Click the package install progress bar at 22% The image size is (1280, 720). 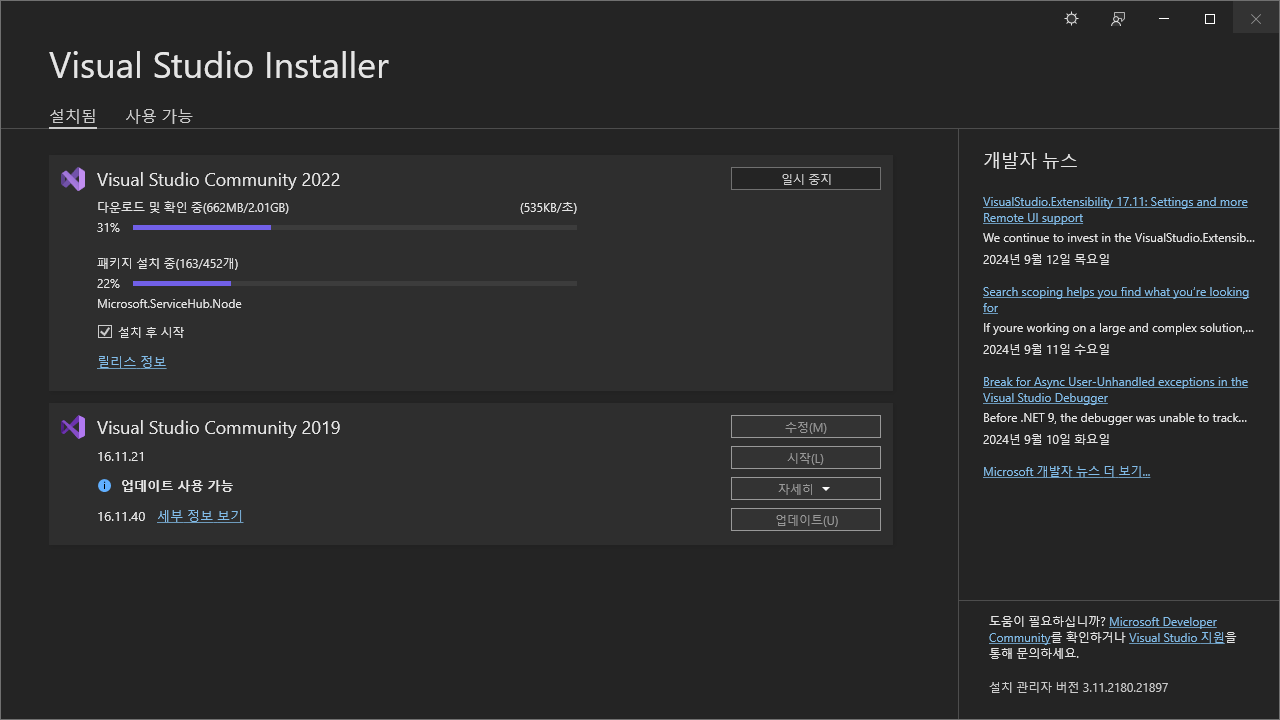tap(355, 284)
